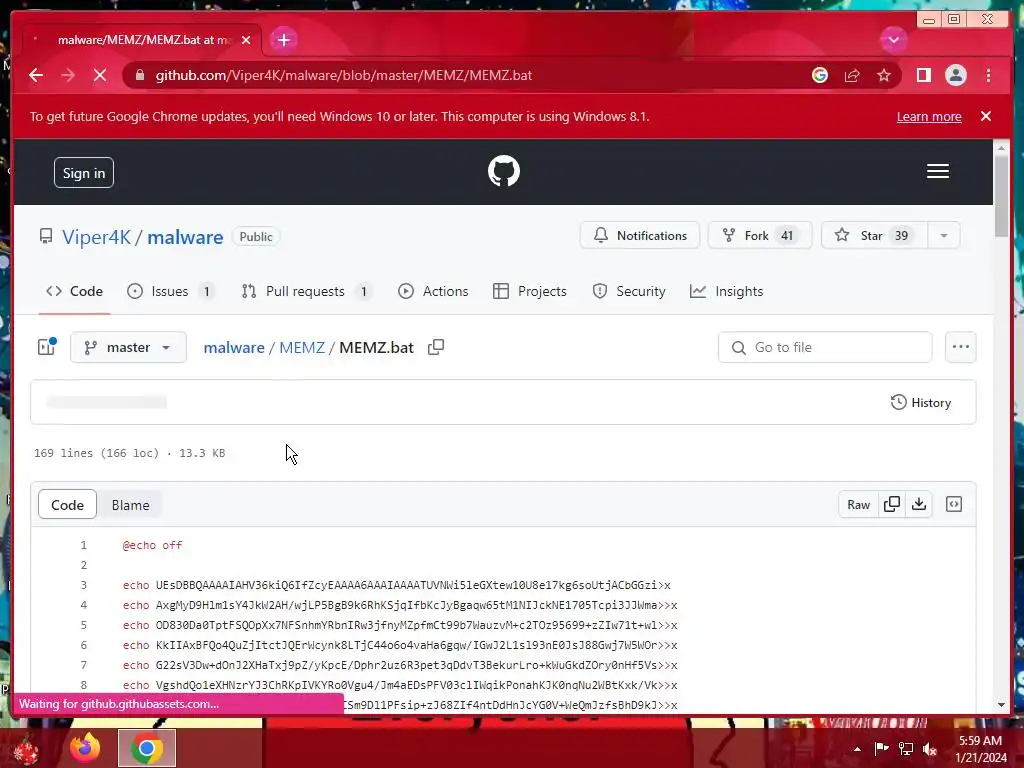Image resolution: width=1024 pixels, height=768 pixels.
Task: Click the scrollbar up arrow
Action: (1001, 149)
